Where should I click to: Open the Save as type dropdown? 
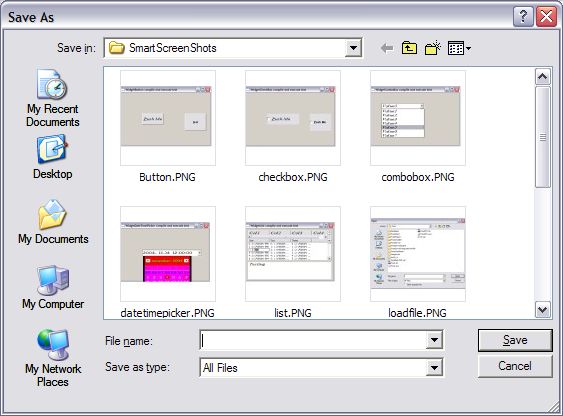[434, 368]
